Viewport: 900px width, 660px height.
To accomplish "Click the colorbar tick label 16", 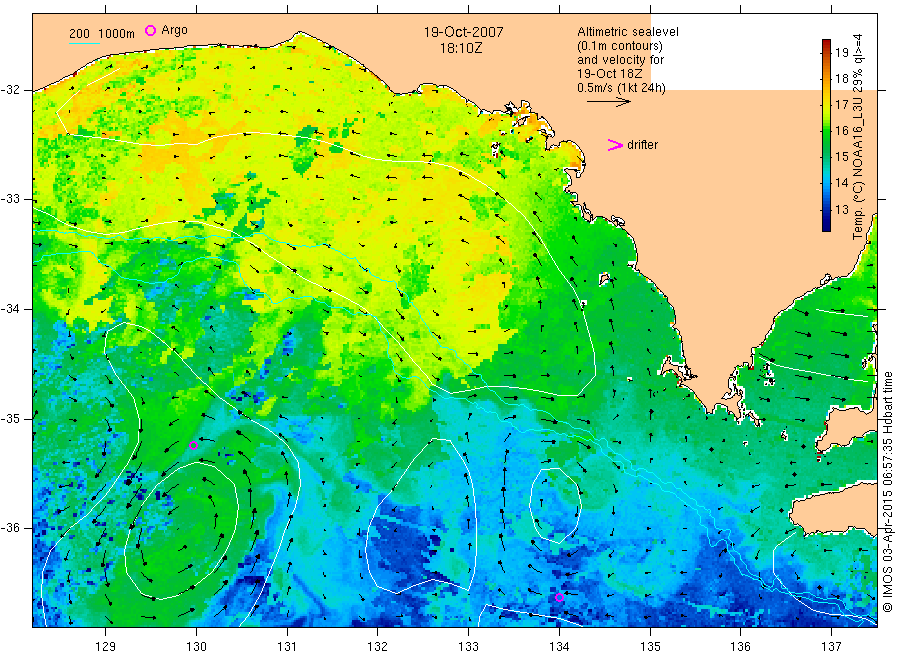I will [841, 130].
